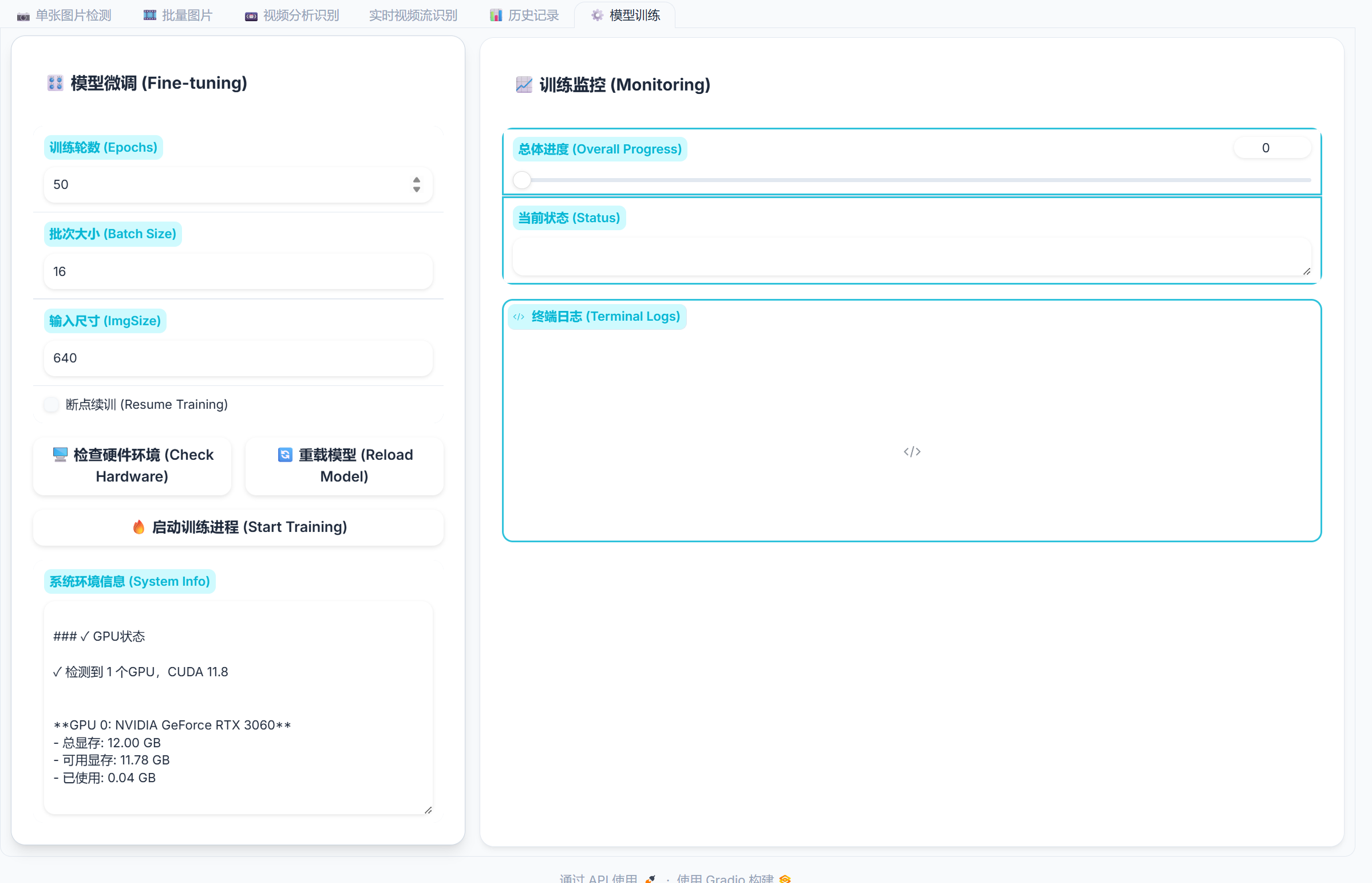Click the refresh icon on Reload Model button

pos(285,455)
